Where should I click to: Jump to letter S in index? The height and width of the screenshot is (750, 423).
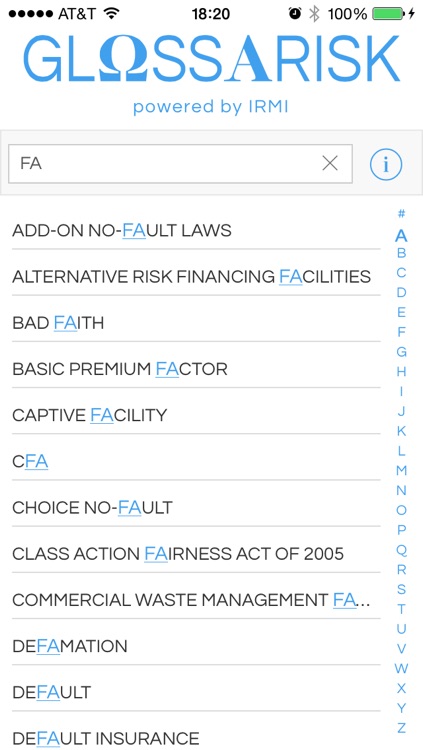[x=401, y=589]
